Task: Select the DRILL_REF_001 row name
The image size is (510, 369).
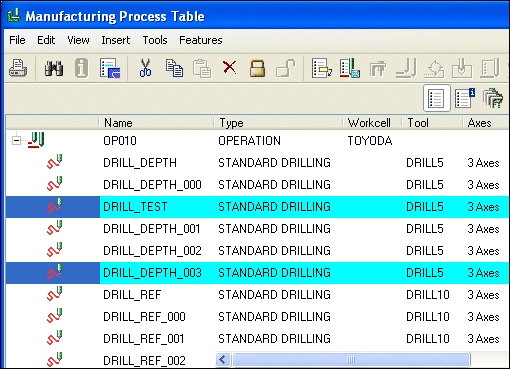Action: 144,339
